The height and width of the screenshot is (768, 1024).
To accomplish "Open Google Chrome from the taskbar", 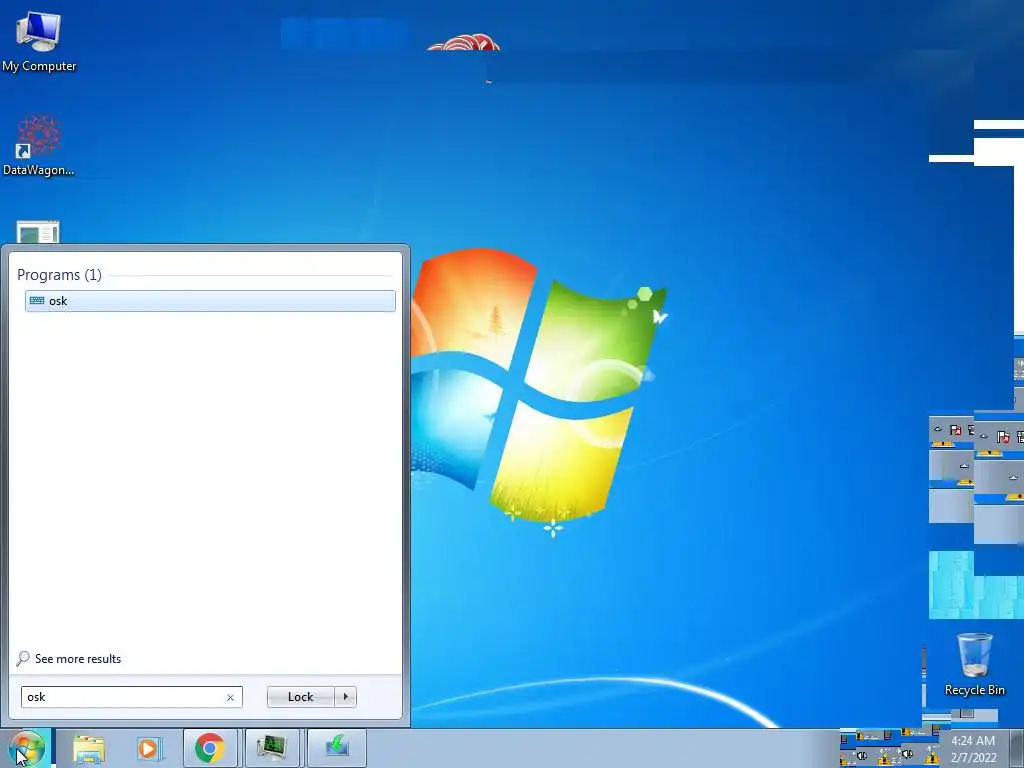I will pos(210,748).
